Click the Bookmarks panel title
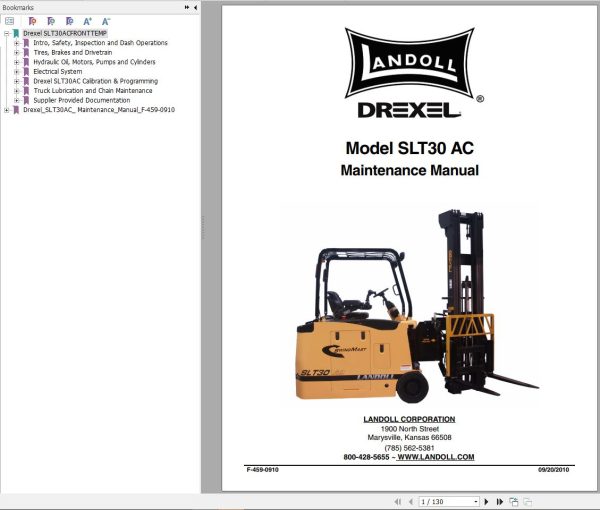 click(x=18, y=7)
